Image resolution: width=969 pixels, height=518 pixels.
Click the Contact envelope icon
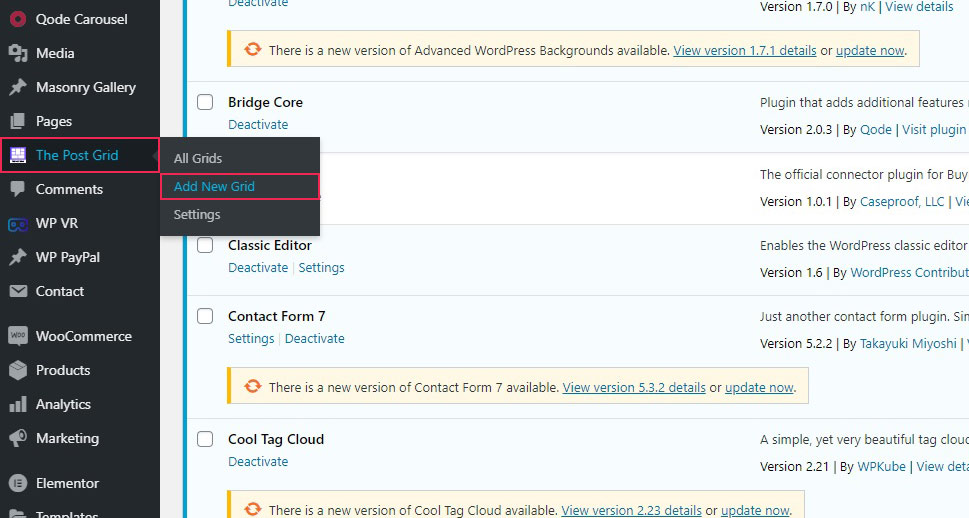point(18,291)
